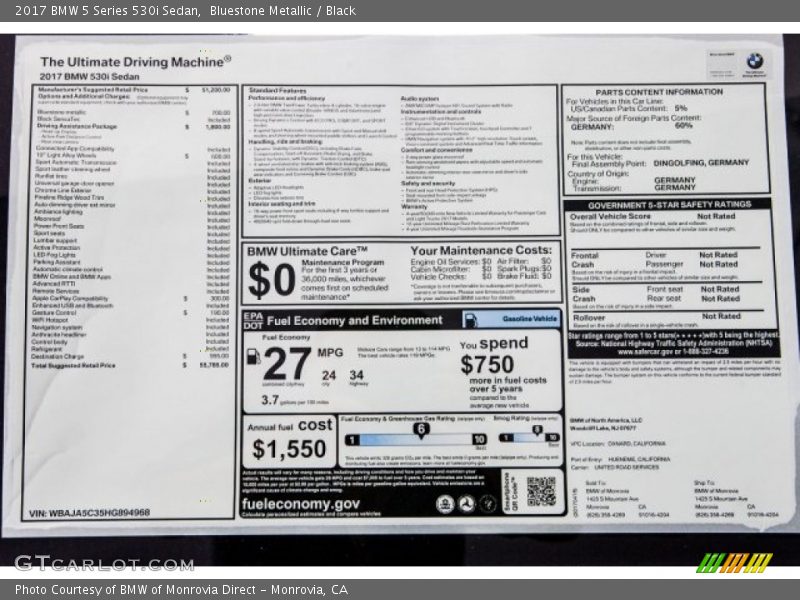Click the Photo Courtesy of BMW caption
This screenshot has height=600, width=800.
click(x=181, y=590)
